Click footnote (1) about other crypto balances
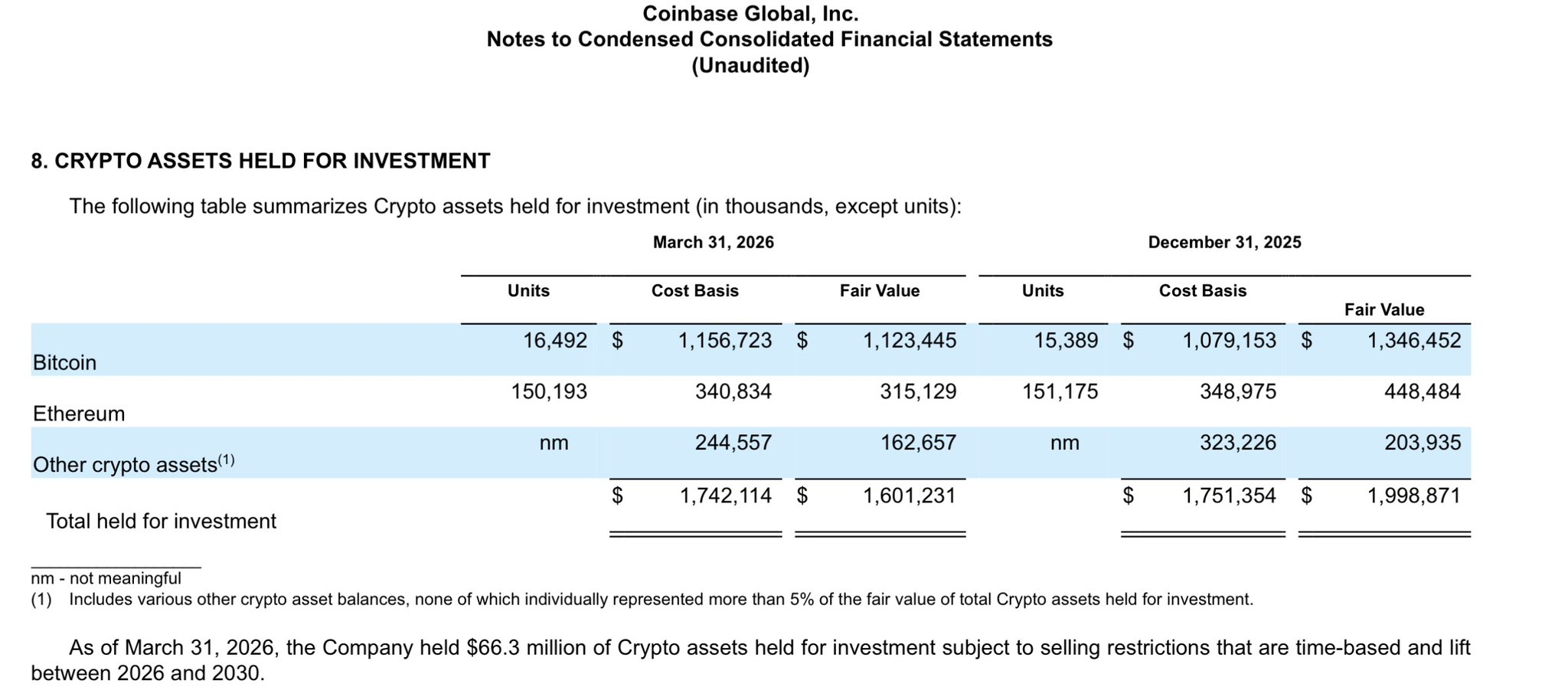This screenshot has height=700, width=1568. pyautogui.click(x=642, y=600)
